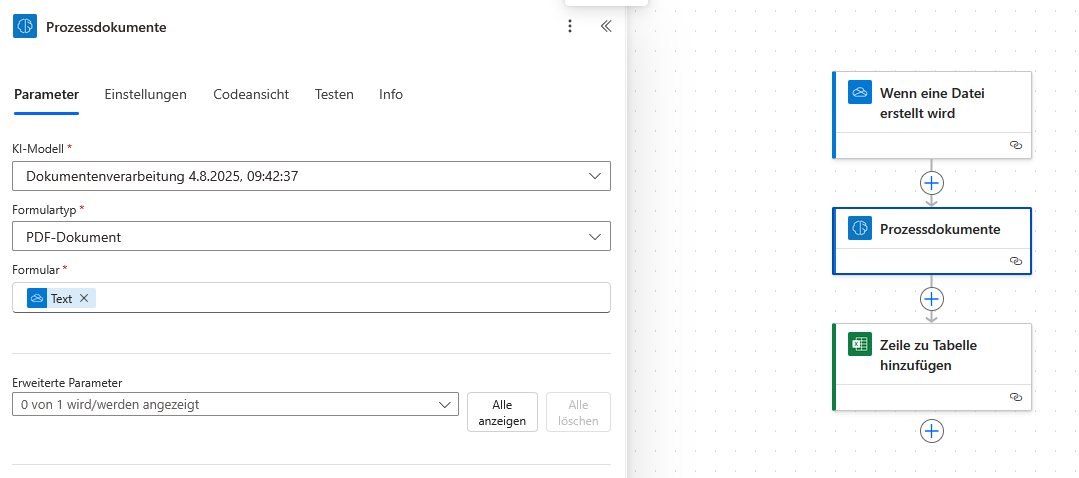
Task: Click the AI Builder icon on Prozessdokumente card
Action: [860, 228]
